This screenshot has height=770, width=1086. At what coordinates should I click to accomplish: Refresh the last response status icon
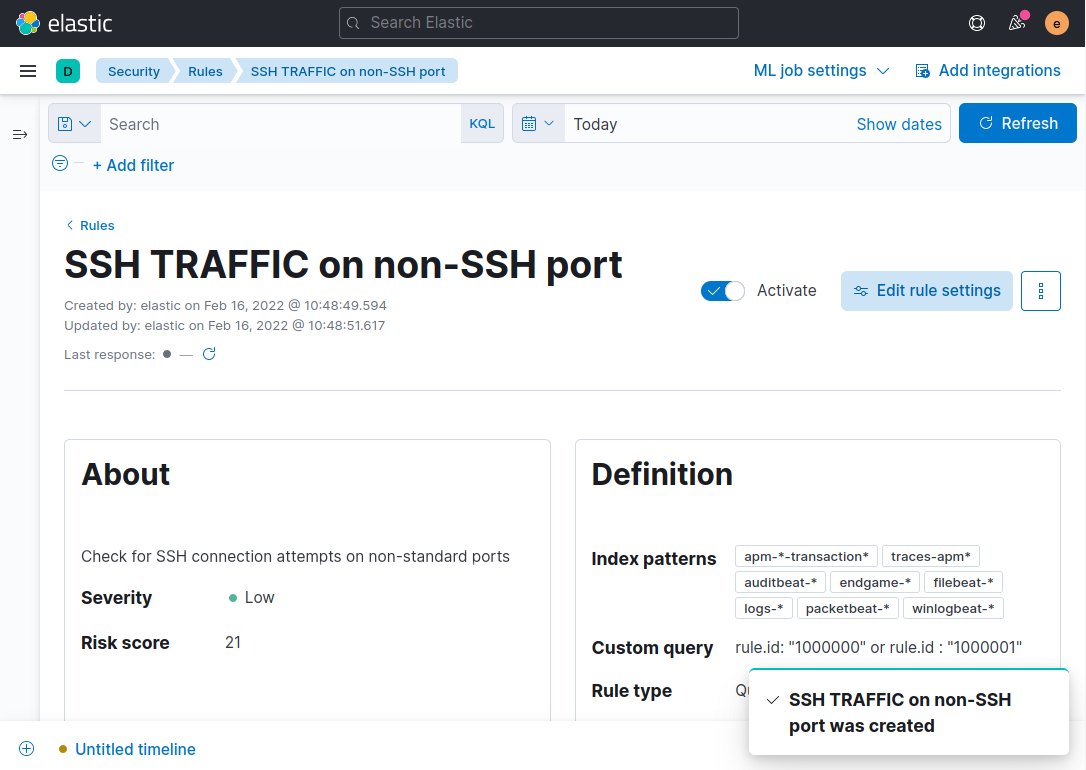click(x=209, y=354)
